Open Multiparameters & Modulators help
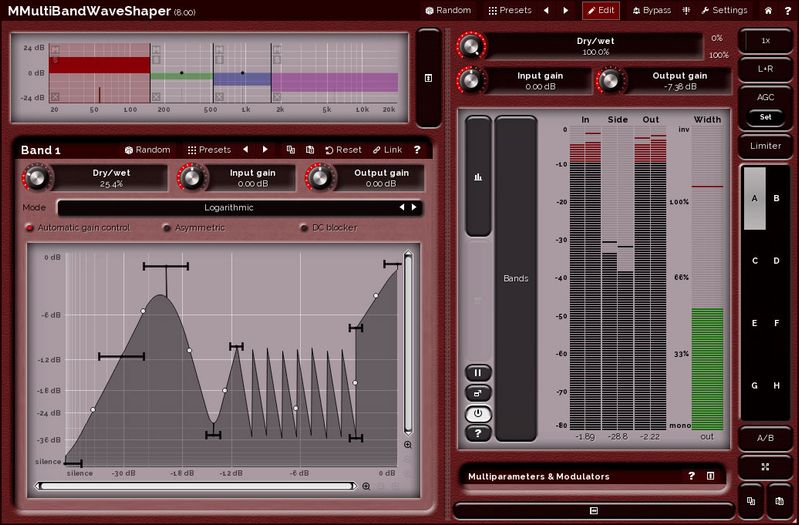 point(691,476)
